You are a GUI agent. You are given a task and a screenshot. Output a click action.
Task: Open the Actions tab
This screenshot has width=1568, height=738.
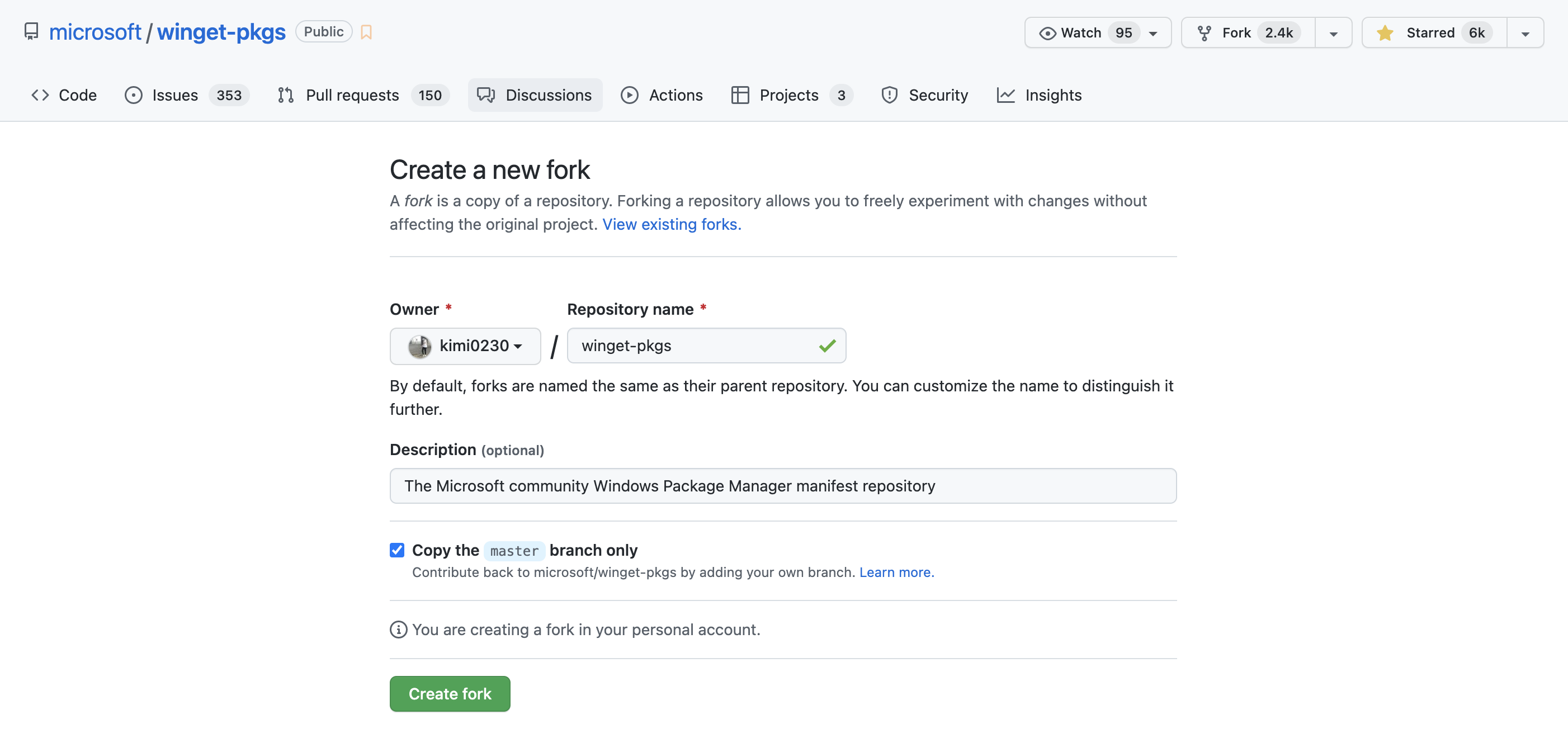click(662, 95)
